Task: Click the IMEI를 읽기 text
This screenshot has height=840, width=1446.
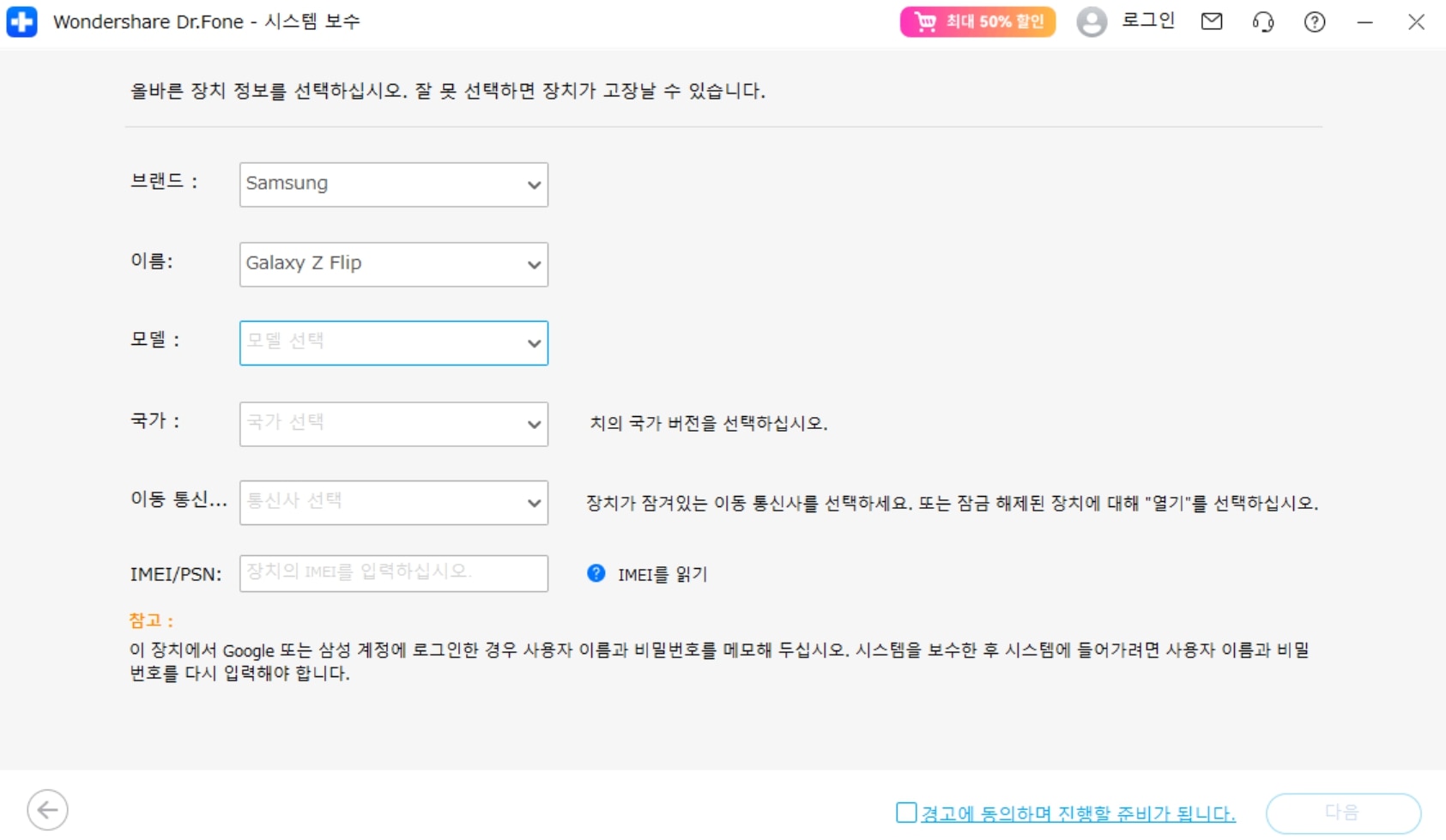Action: coord(662,574)
